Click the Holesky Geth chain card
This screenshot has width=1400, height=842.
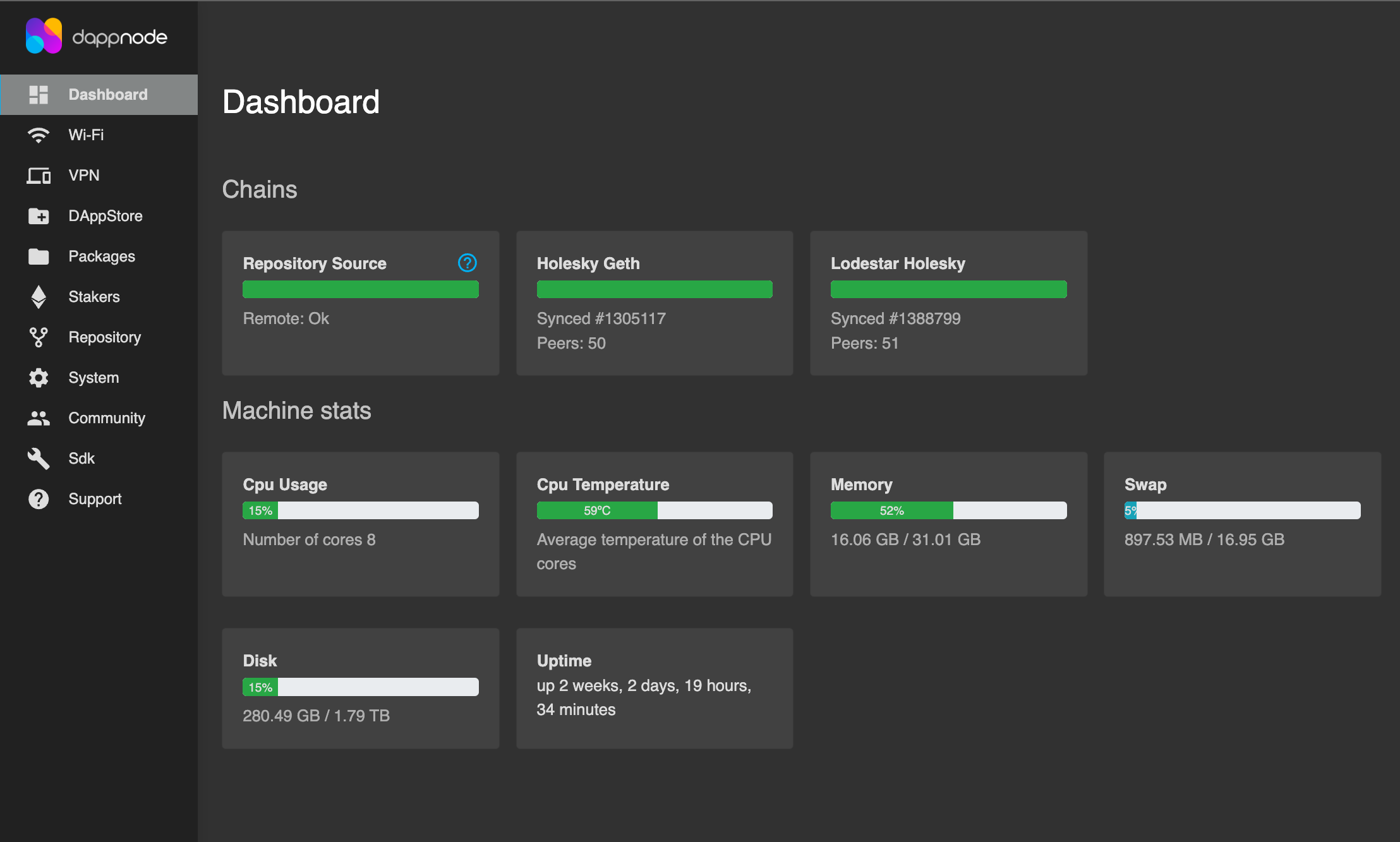(655, 303)
